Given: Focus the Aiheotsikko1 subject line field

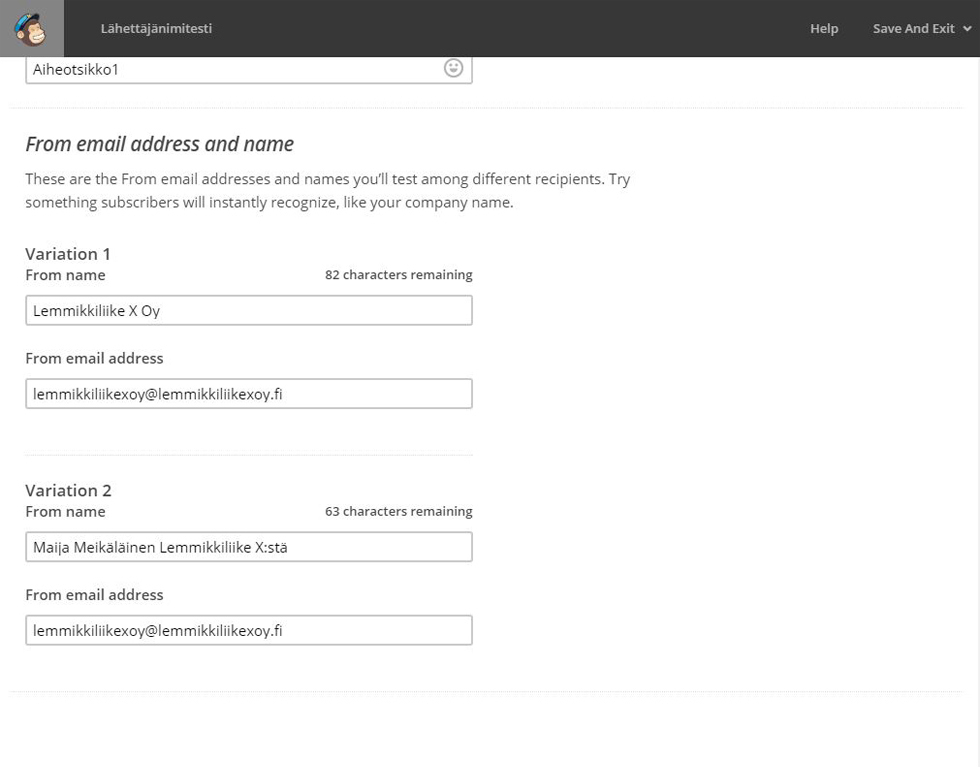Looking at the screenshot, I should pos(249,69).
